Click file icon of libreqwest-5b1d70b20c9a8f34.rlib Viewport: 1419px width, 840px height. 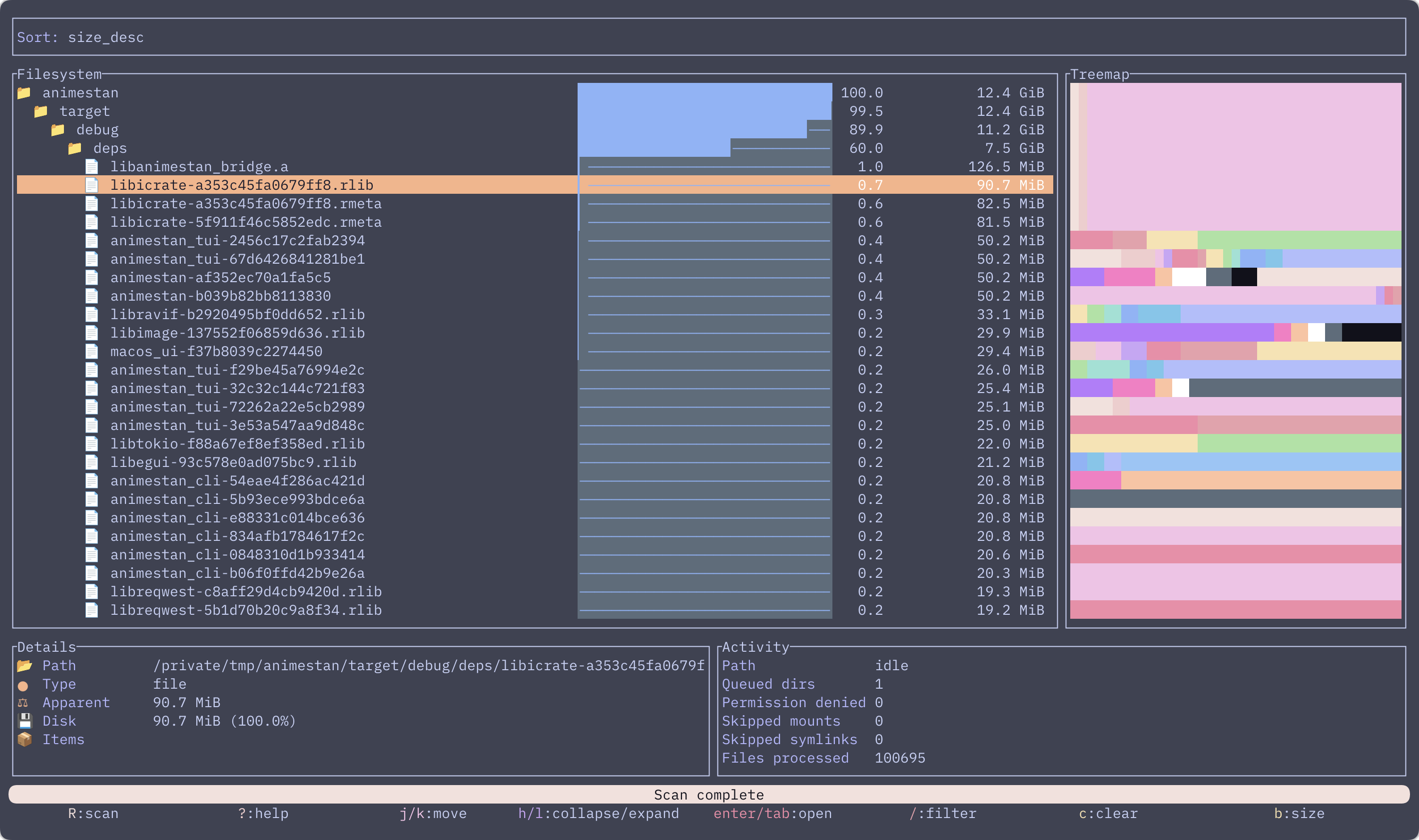pos(92,610)
